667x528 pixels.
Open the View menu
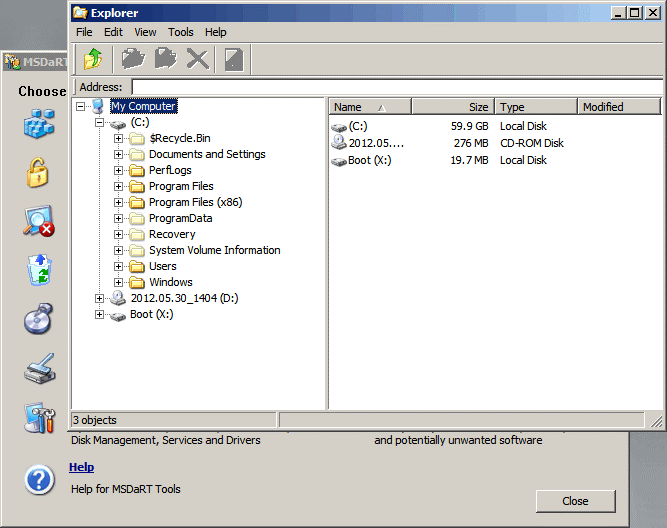(x=145, y=32)
